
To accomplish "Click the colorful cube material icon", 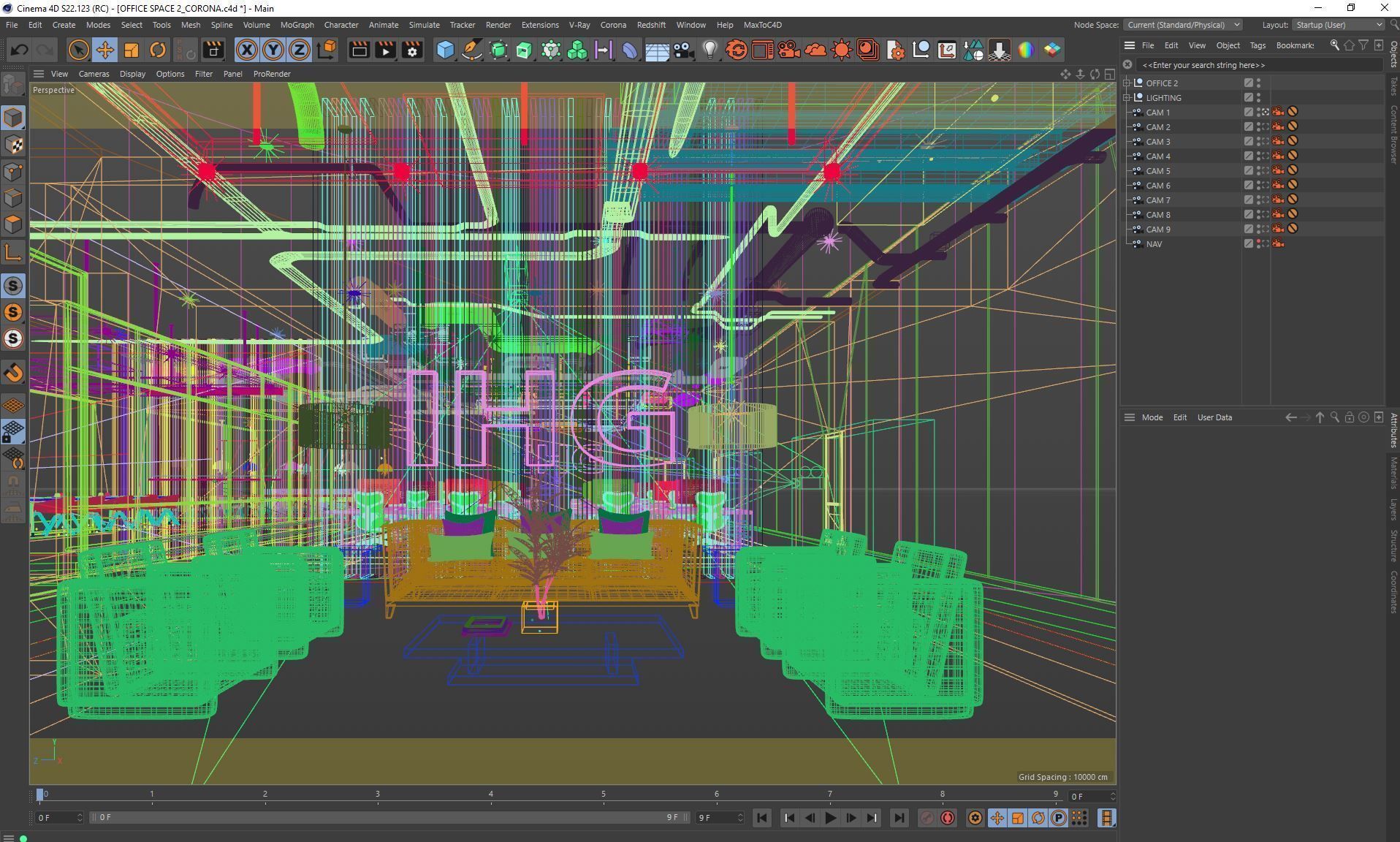I will (x=1052, y=50).
